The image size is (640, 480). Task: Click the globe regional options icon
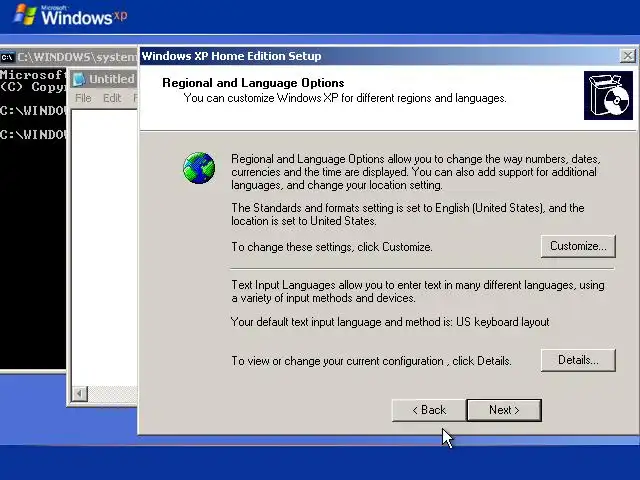199,168
